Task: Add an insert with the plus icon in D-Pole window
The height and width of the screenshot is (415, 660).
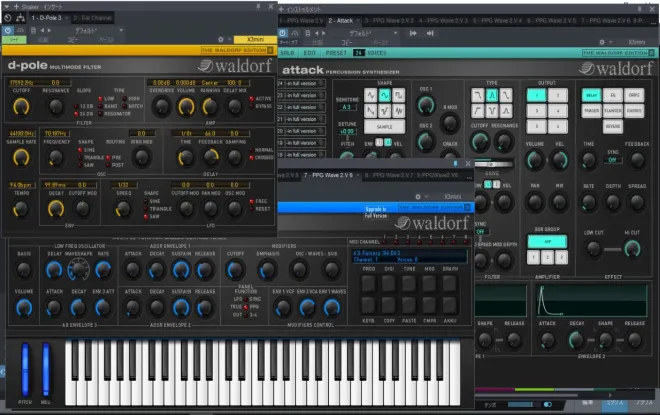Action: pos(16,6)
